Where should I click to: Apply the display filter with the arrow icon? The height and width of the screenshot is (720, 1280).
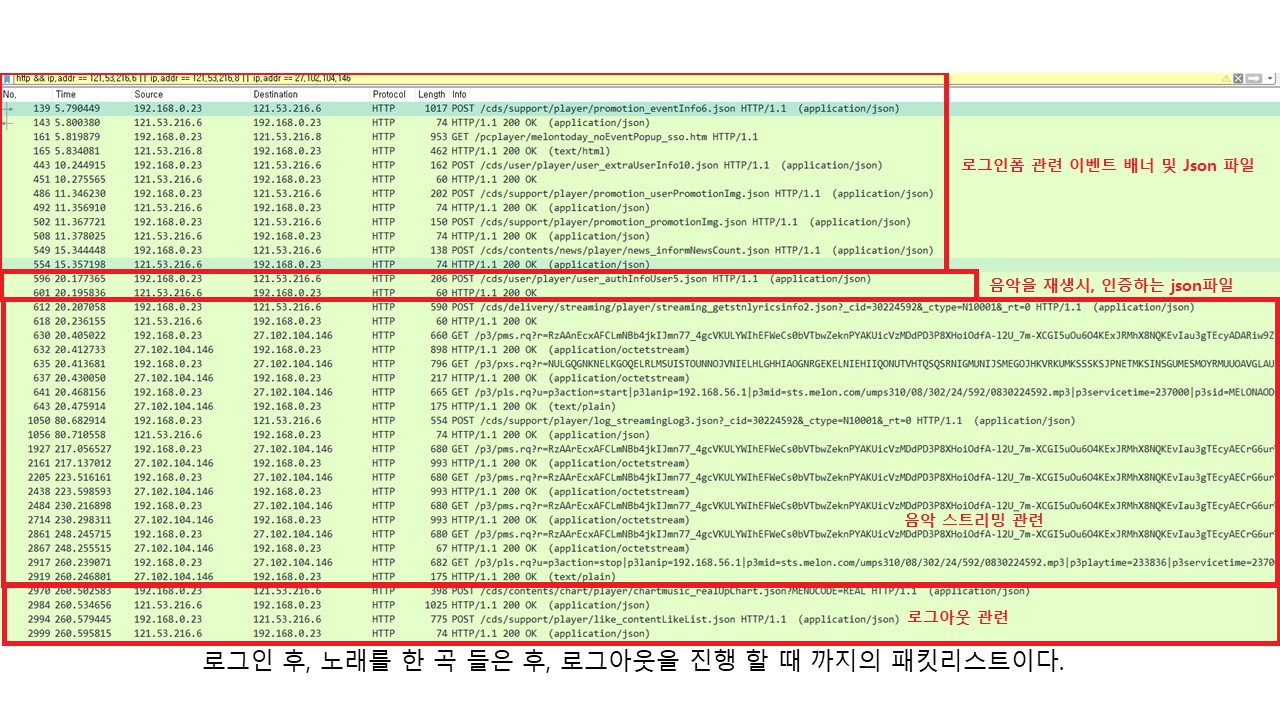click(1252, 78)
